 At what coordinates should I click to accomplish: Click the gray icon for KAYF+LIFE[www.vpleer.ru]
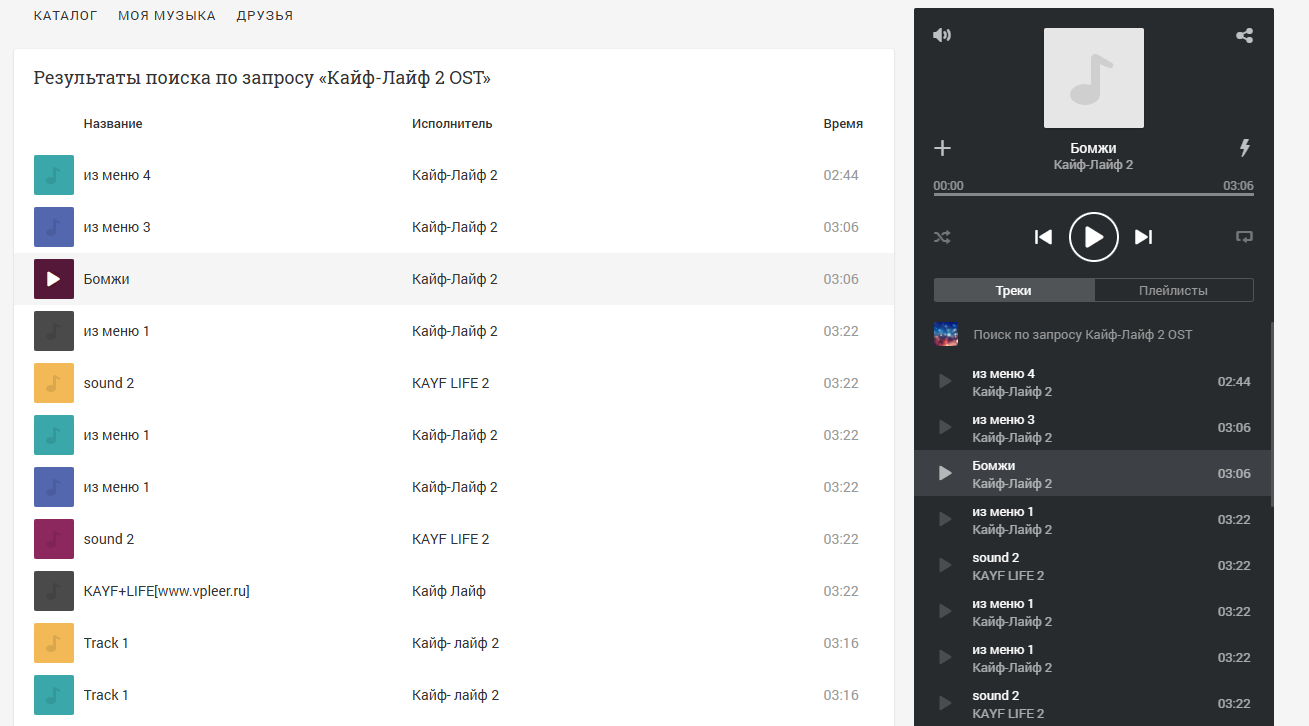54,591
